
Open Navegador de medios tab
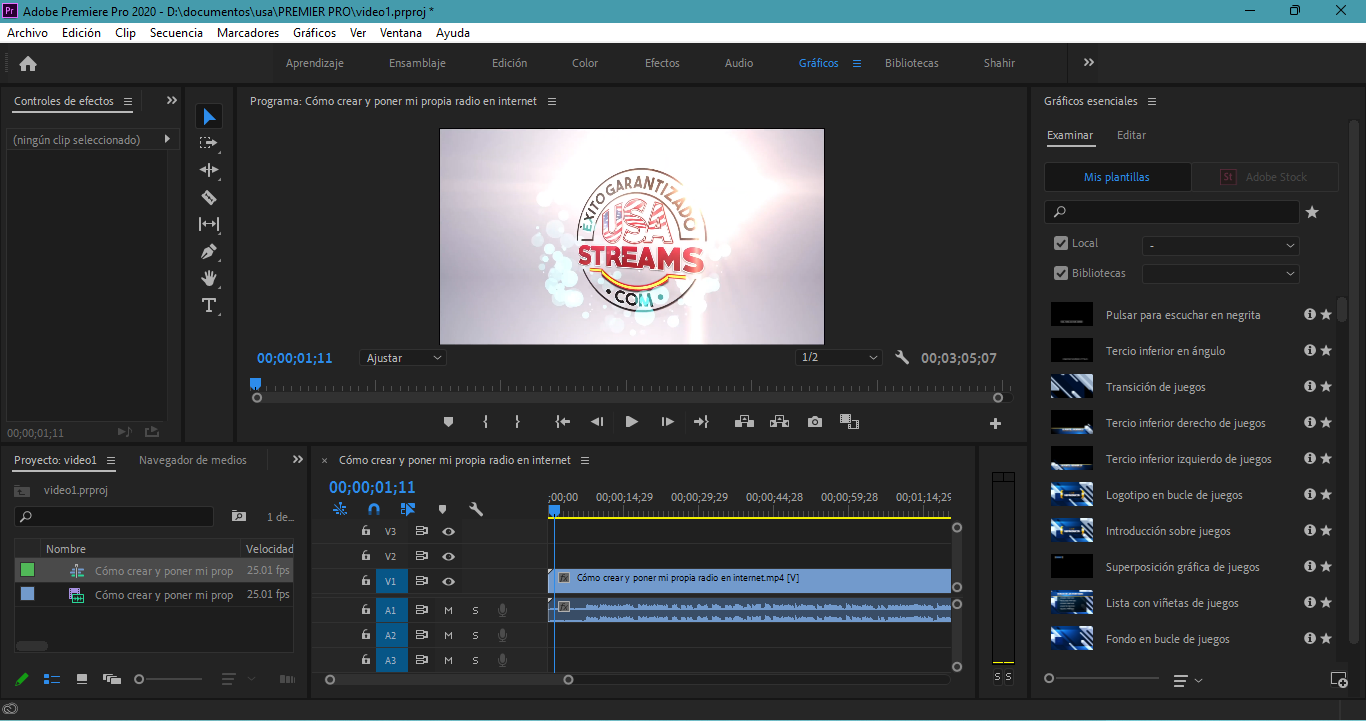(192, 460)
